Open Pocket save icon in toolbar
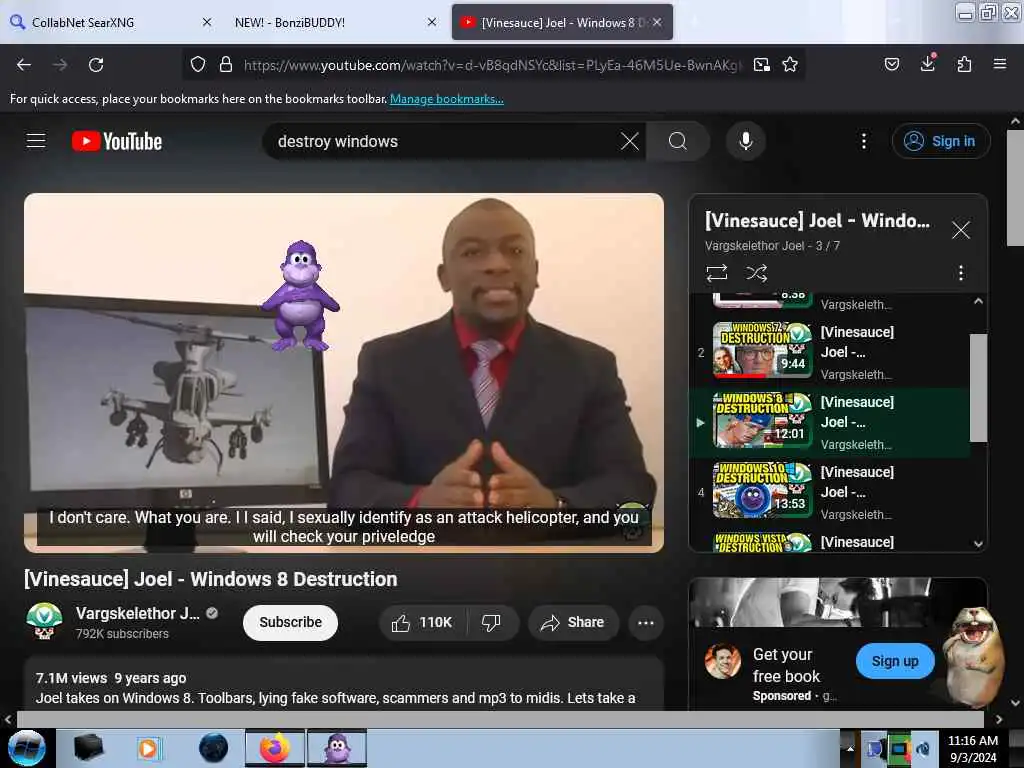 click(x=891, y=64)
